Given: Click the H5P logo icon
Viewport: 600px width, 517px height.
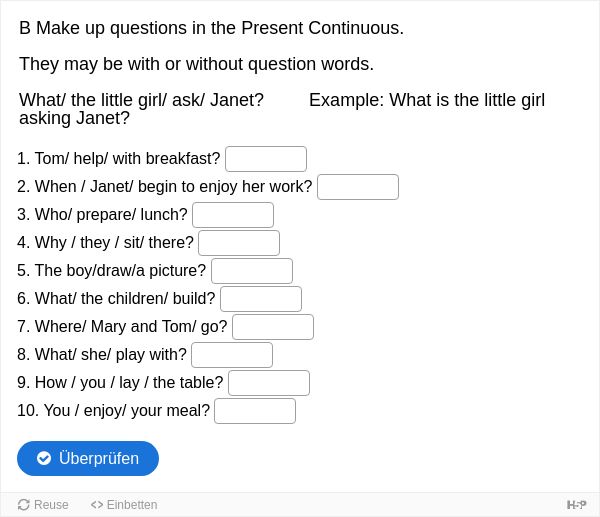Looking at the screenshot, I should (576, 505).
